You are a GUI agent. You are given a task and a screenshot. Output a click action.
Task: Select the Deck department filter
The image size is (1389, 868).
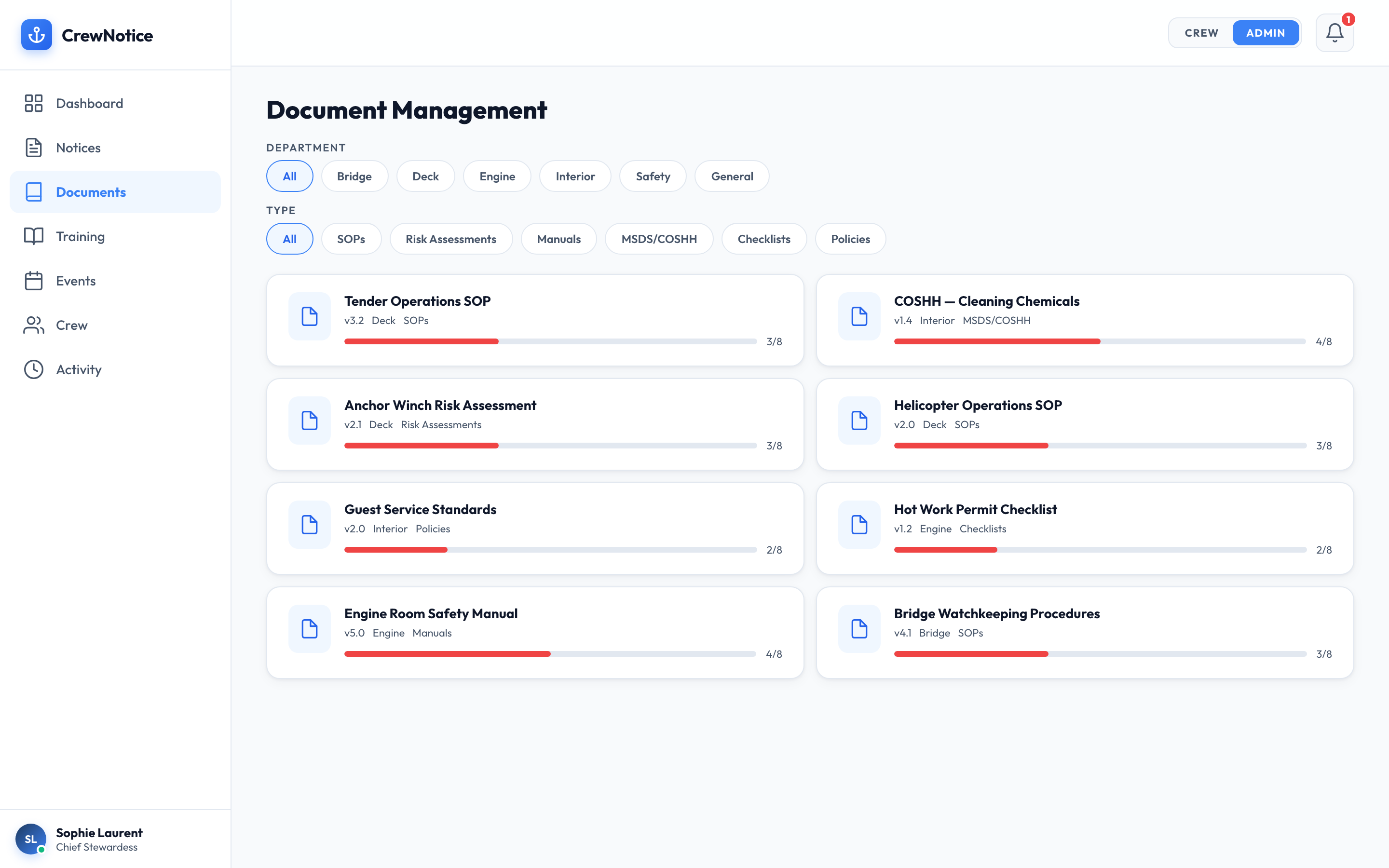pyautogui.click(x=425, y=176)
